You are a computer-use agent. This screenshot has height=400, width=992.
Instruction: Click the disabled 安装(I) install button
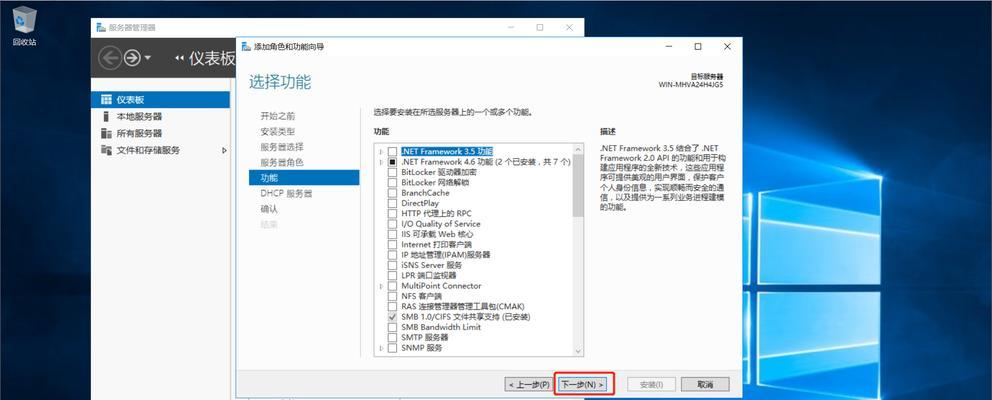[x=652, y=384]
